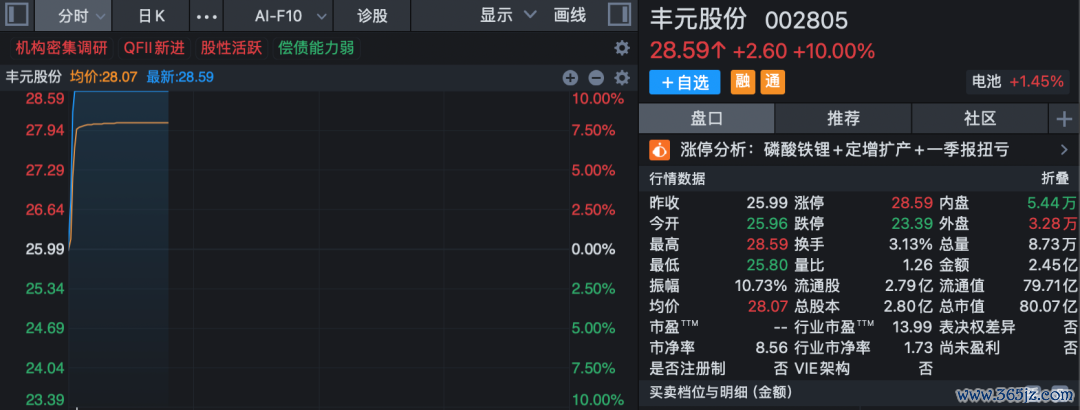Open chart settings gear near 最新 price
Image resolution: width=1080 pixels, height=410 pixels.
(x=622, y=78)
